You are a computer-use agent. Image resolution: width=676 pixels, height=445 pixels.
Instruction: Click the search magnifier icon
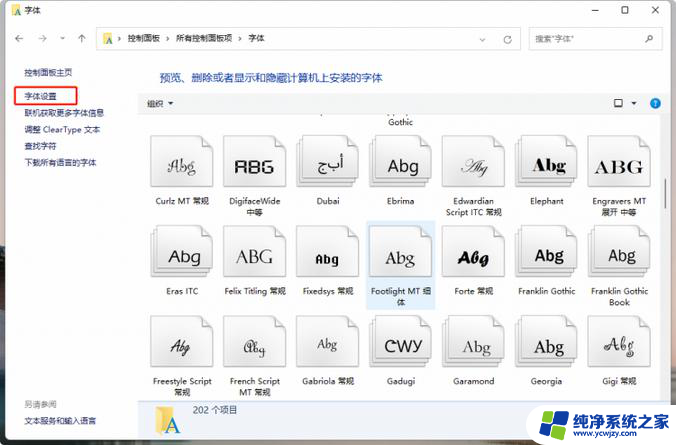tap(649, 39)
